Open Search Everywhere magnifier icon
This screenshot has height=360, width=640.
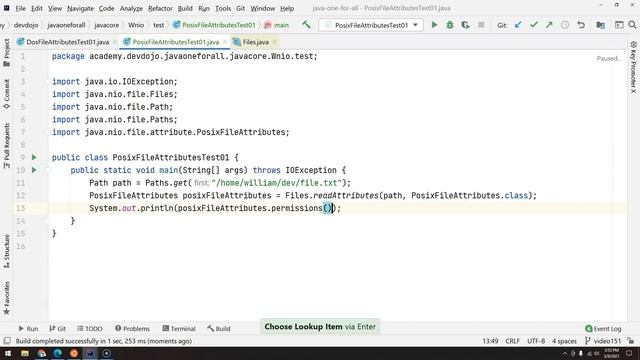point(632,25)
